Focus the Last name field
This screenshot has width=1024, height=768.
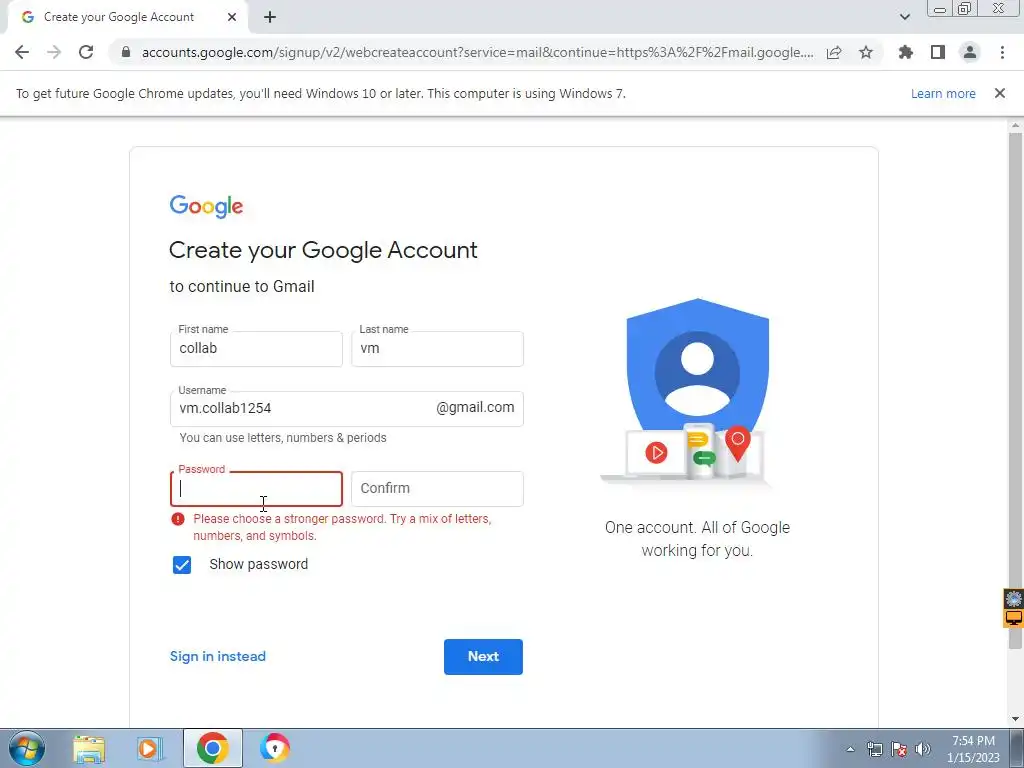pos(437,349)
